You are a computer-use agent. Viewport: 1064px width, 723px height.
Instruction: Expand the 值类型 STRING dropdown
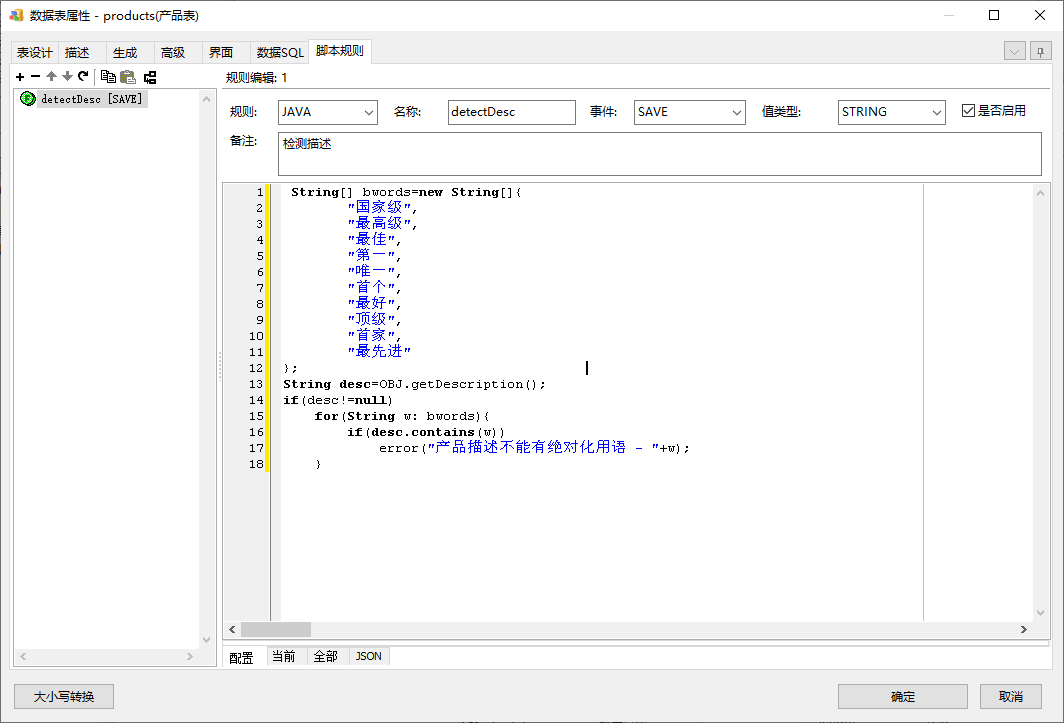click(x=891, y=112)
